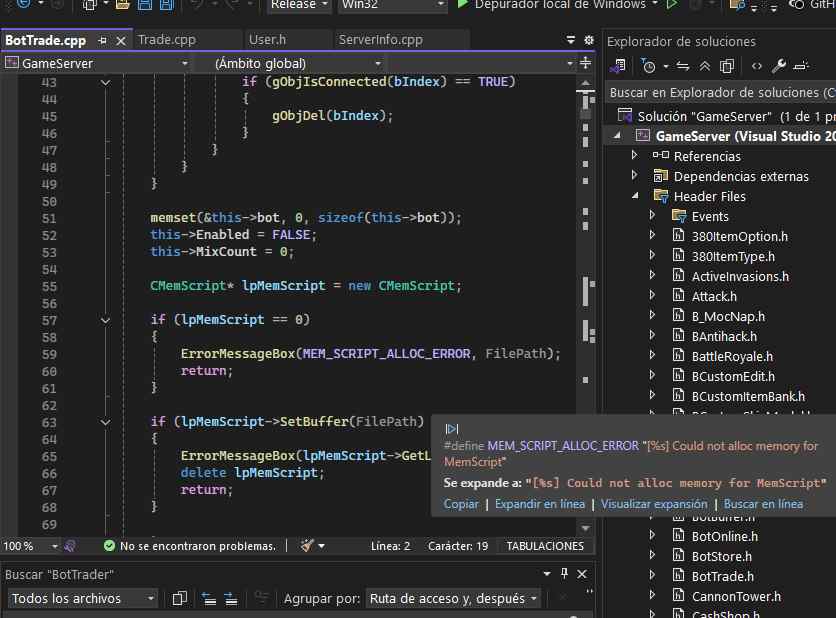The height and width of the screenshot is (618, 836).
Task: Collapse the GameServer project node
Action: [x=617, y=135]
